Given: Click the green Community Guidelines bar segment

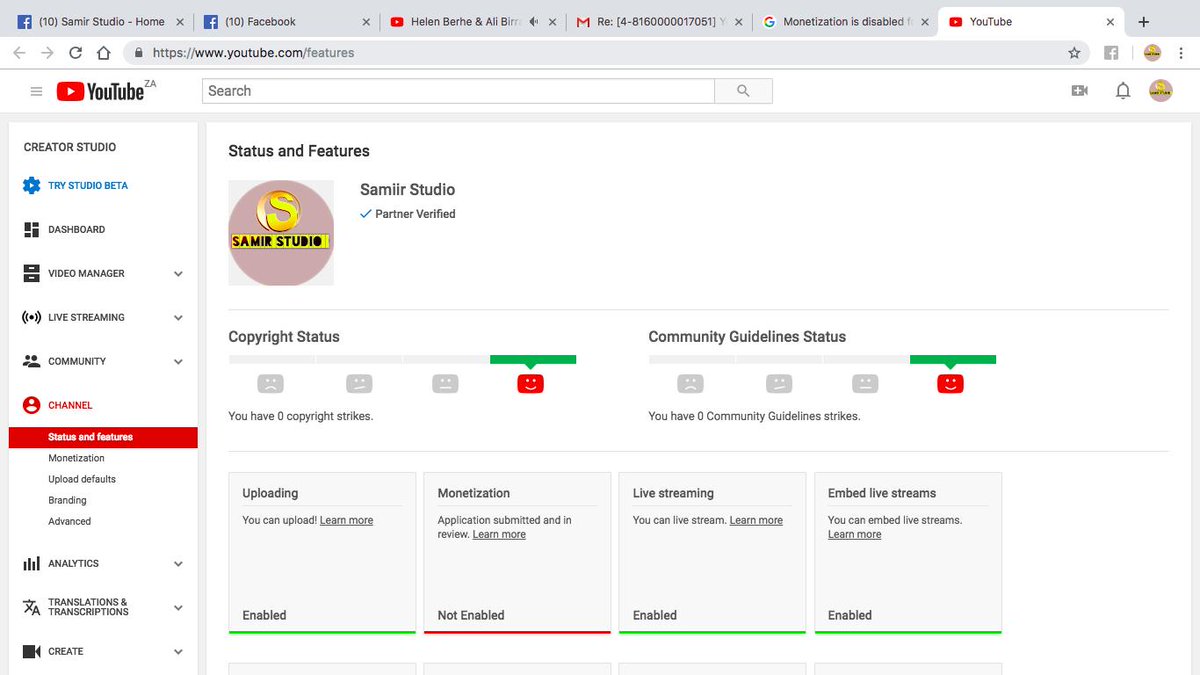Looking at the screenshot, I should click(x=953, y=359).
